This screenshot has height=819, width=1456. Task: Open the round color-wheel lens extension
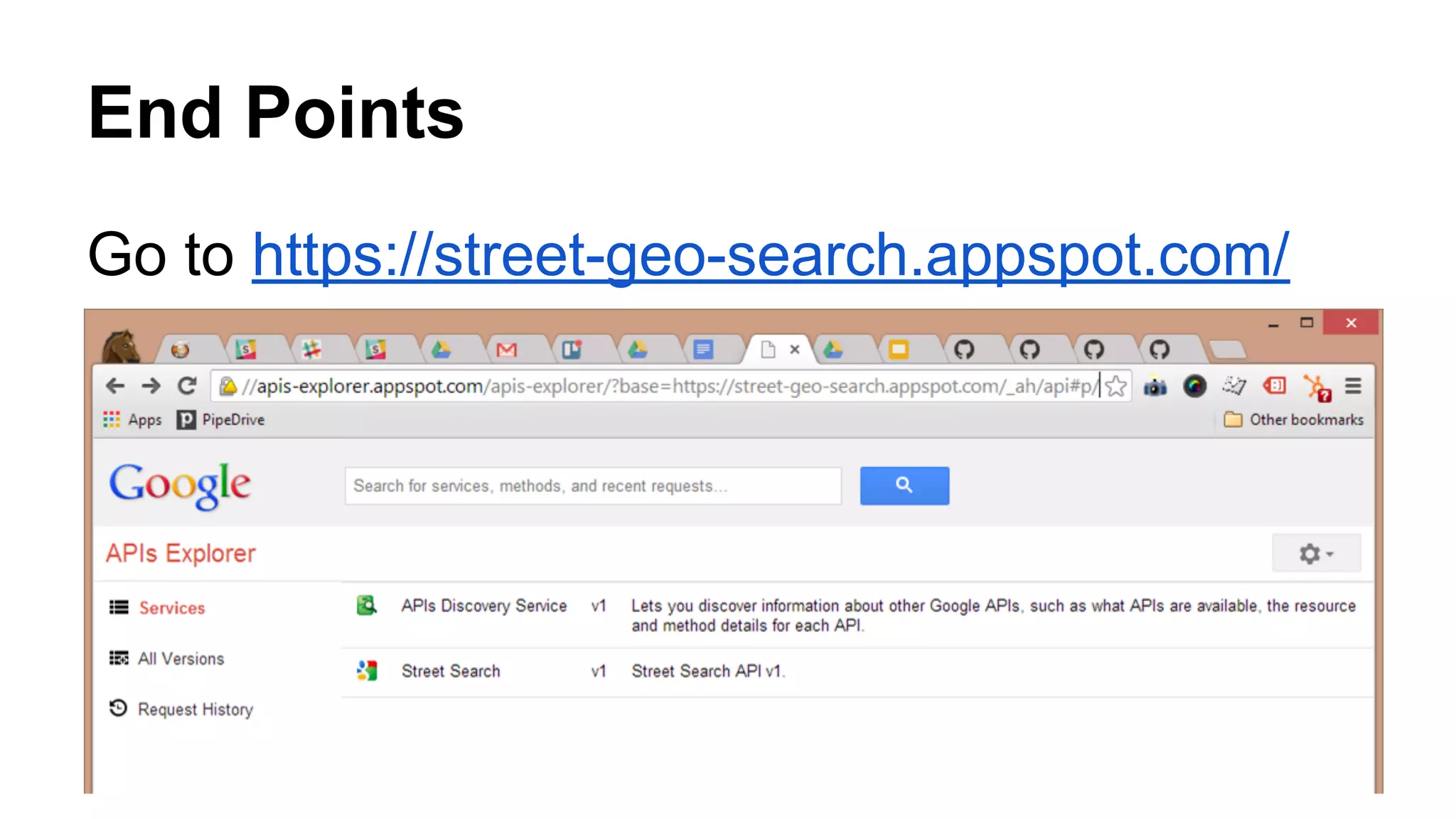1194,386
